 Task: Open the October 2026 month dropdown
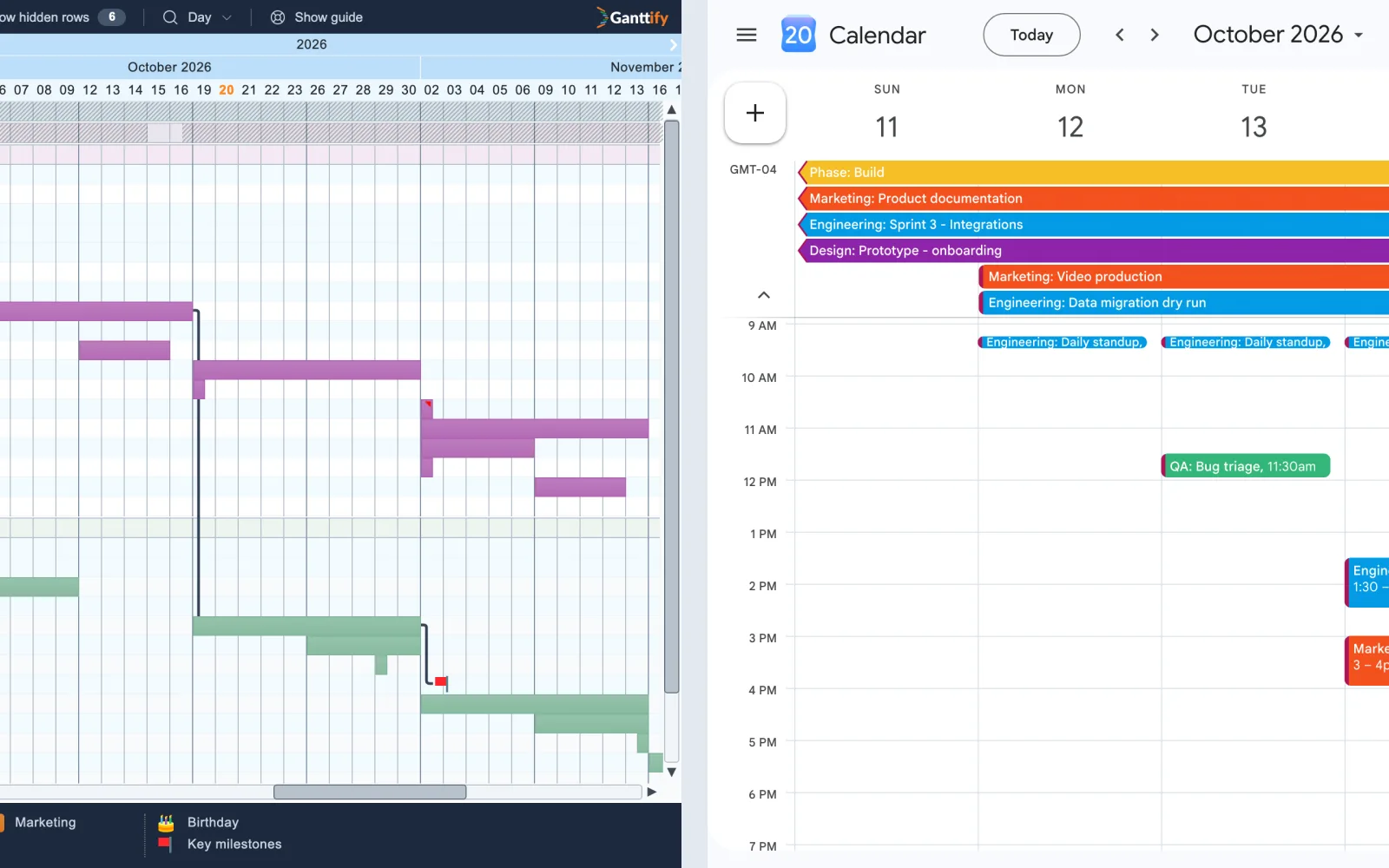tap(1278, 35)
